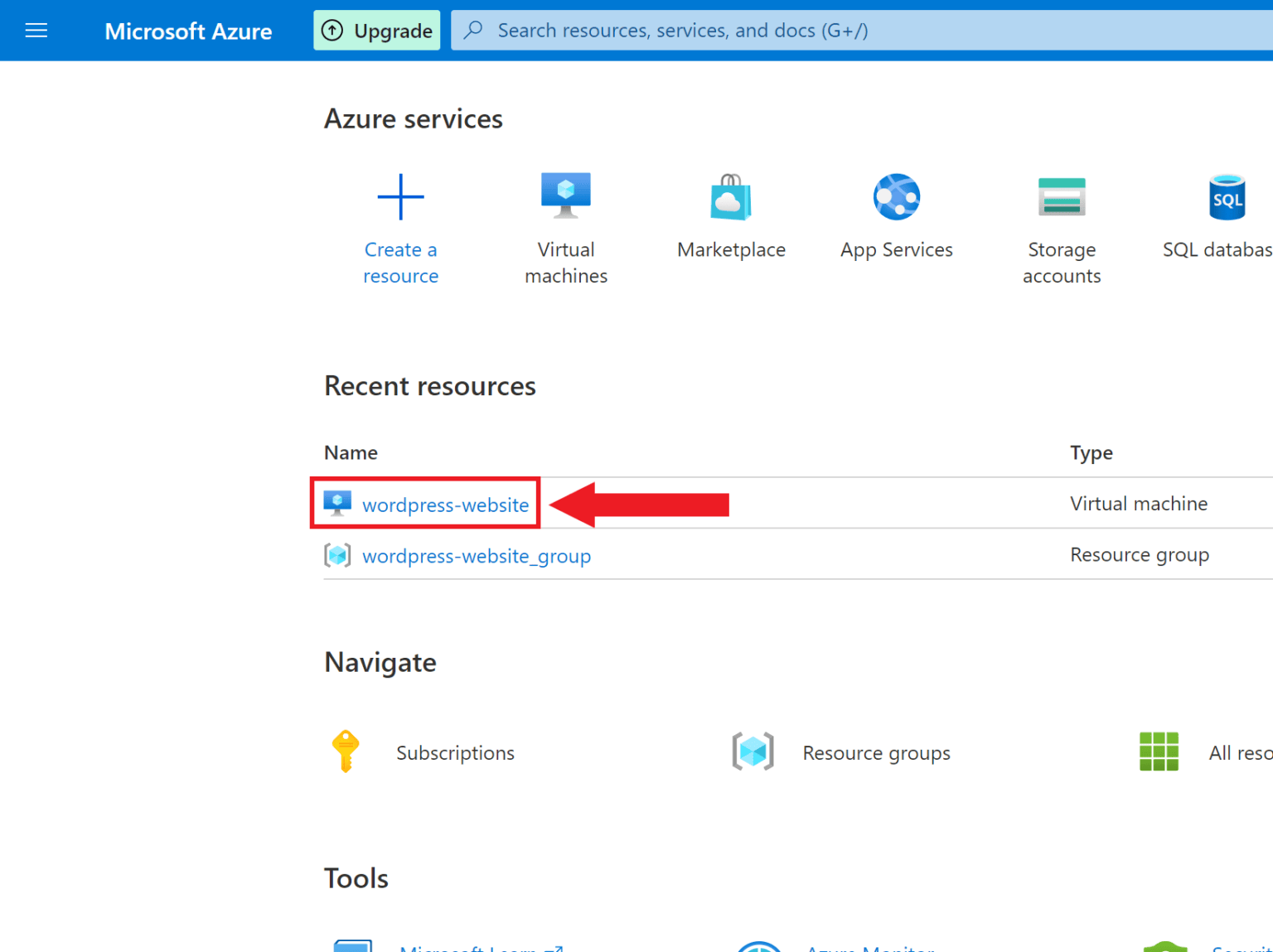The height and width of the screenshot is (952, 1273).
Task: Go to Microsoft Azure home title
Action: tap(188, 31)
